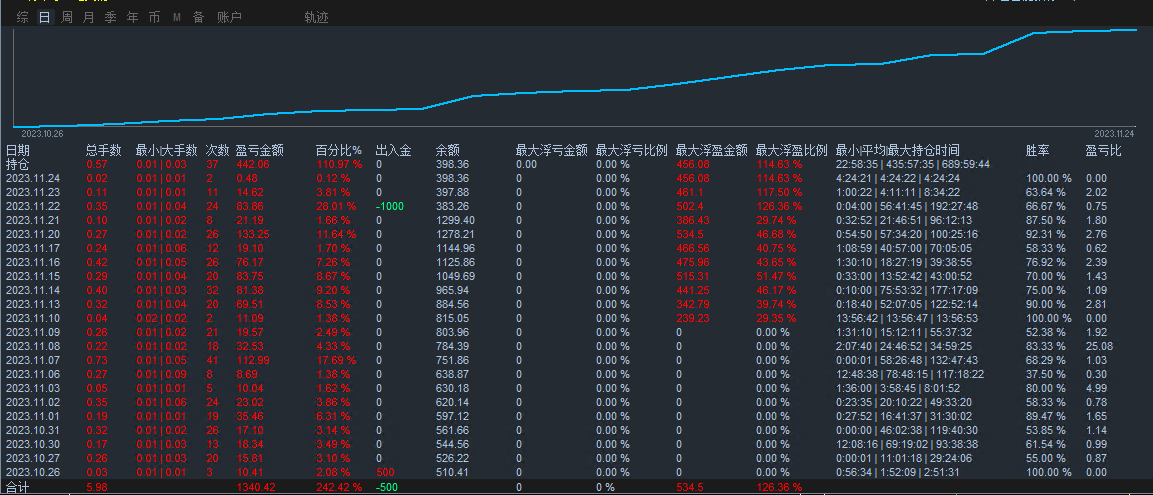Click the 最大浮盈金额 column header
1153x495 pixels.
[711, 151]
